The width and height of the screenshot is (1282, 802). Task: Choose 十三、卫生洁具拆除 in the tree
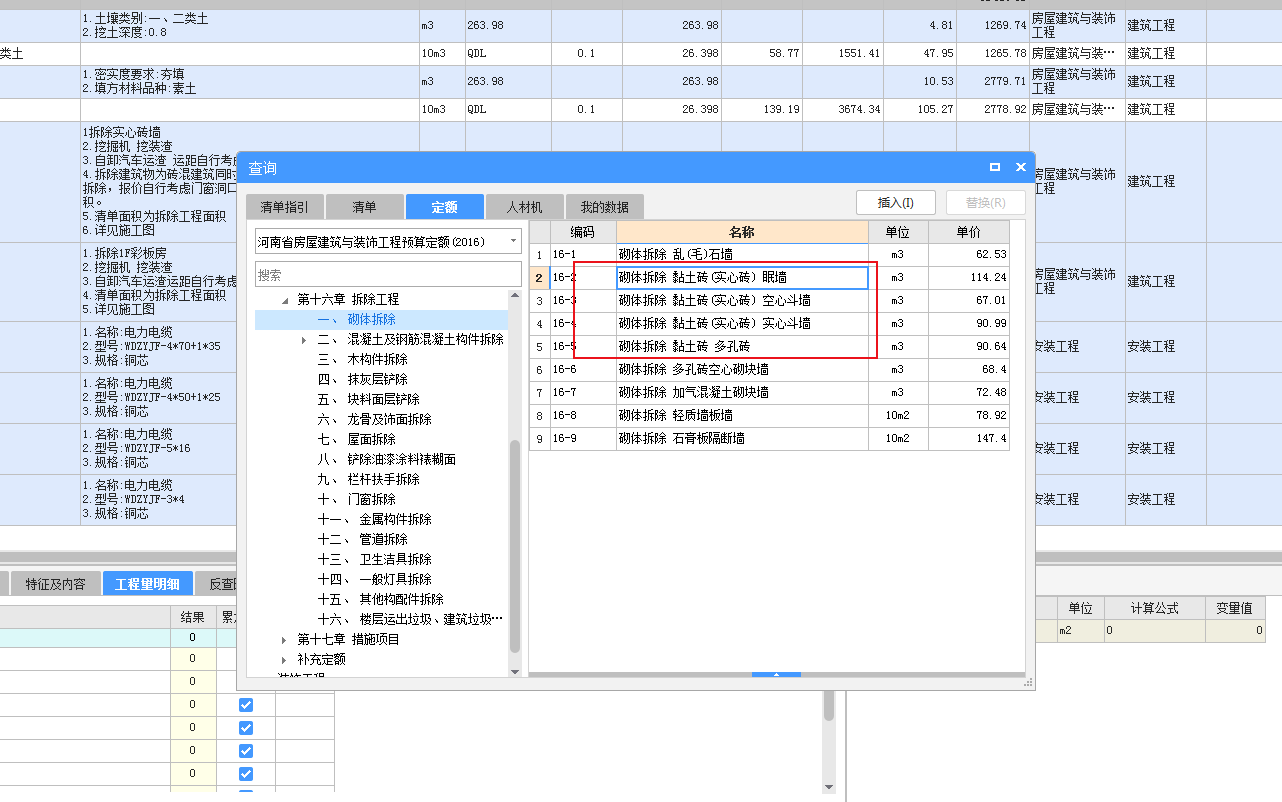(x=374, y=559)
